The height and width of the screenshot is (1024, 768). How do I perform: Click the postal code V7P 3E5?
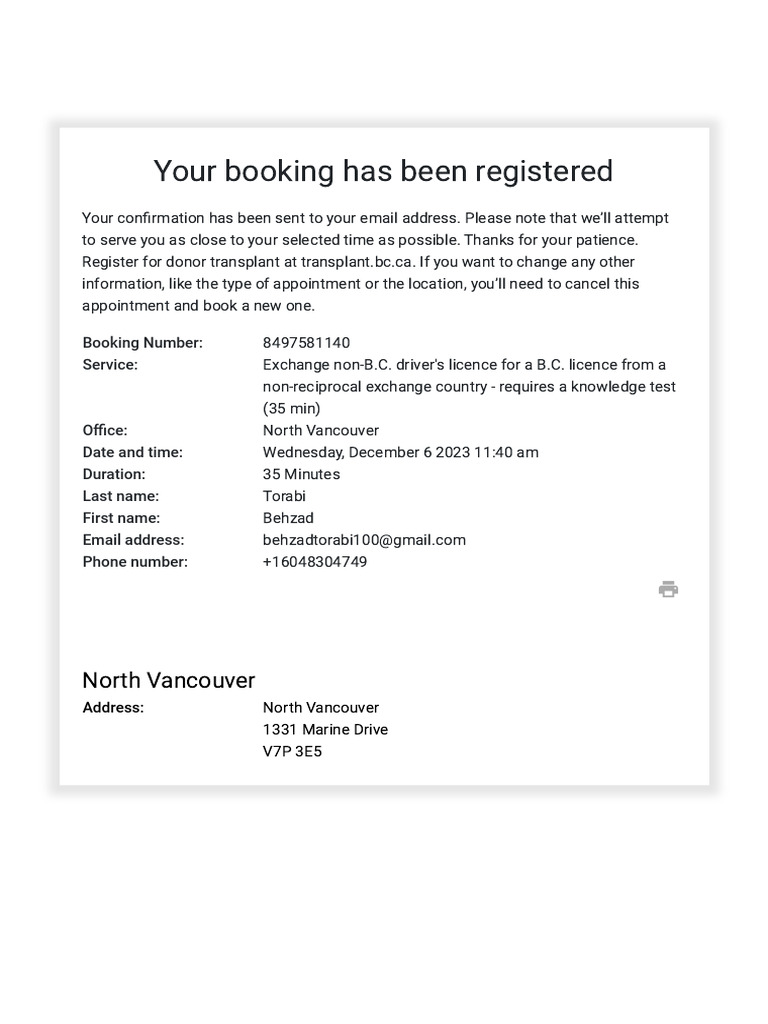tap(292, 752)
